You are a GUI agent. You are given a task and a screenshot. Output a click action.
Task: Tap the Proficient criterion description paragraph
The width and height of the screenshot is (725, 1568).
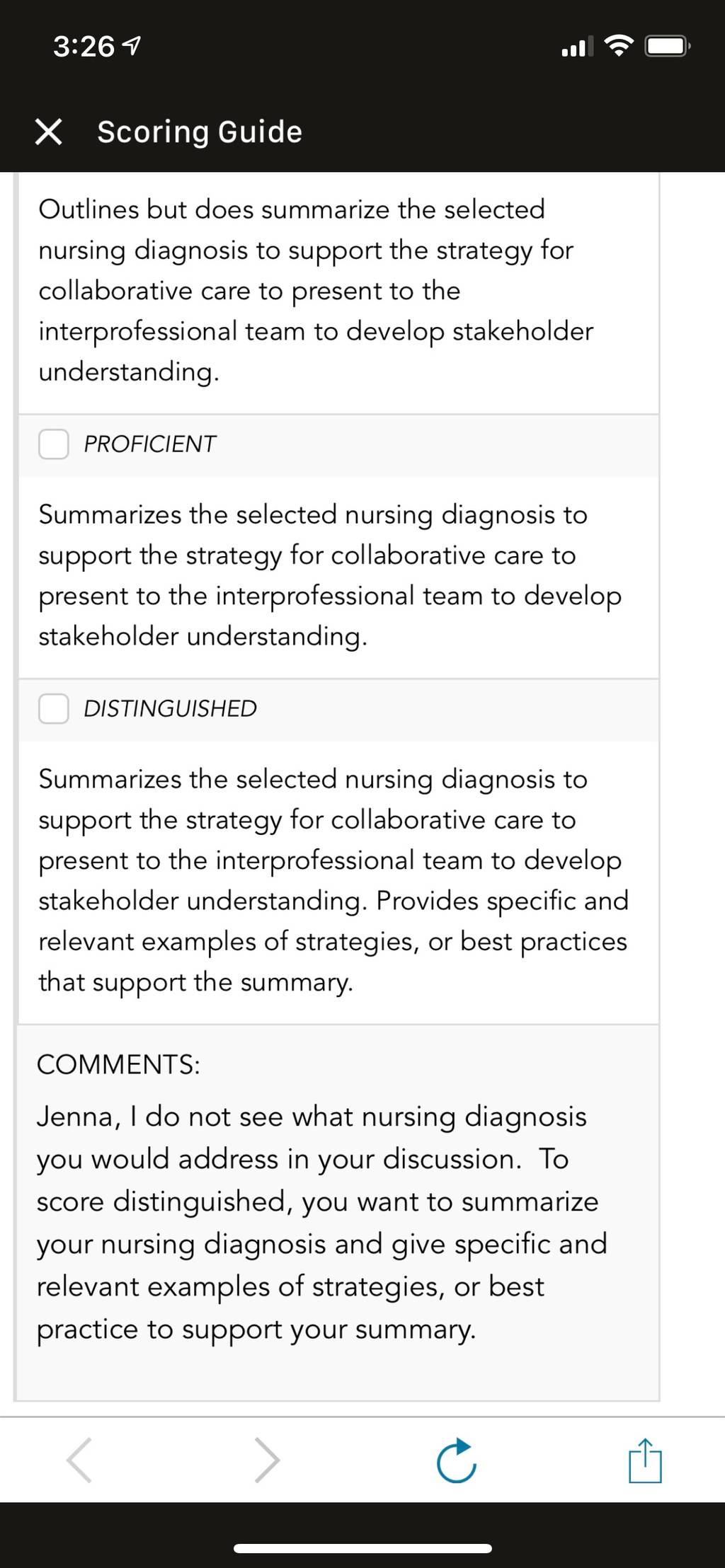330,575
